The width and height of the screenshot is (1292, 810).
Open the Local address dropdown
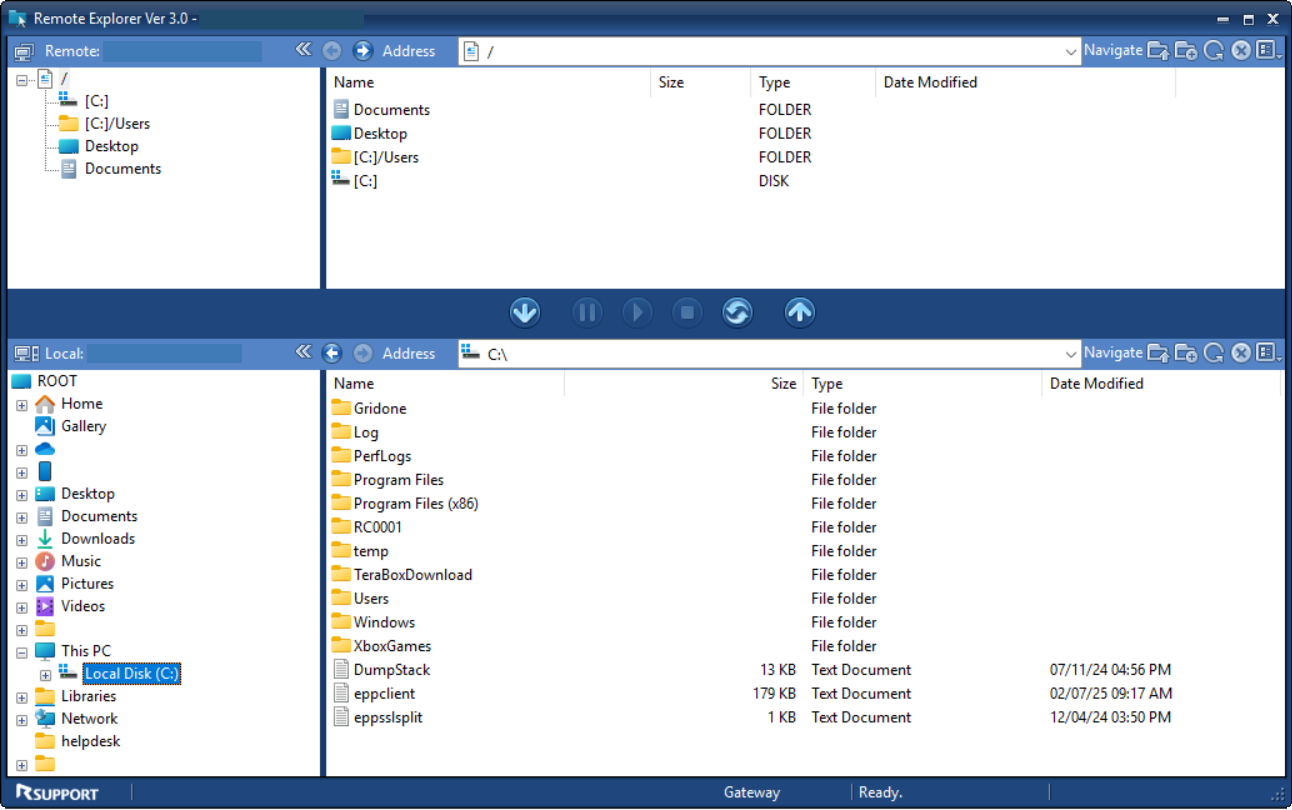[1072, 353]
